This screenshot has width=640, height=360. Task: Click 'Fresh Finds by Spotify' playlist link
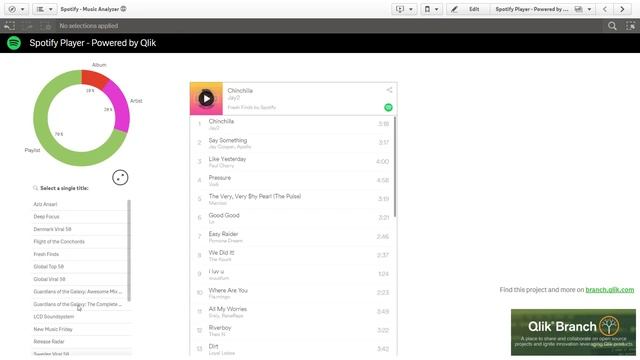252,107
